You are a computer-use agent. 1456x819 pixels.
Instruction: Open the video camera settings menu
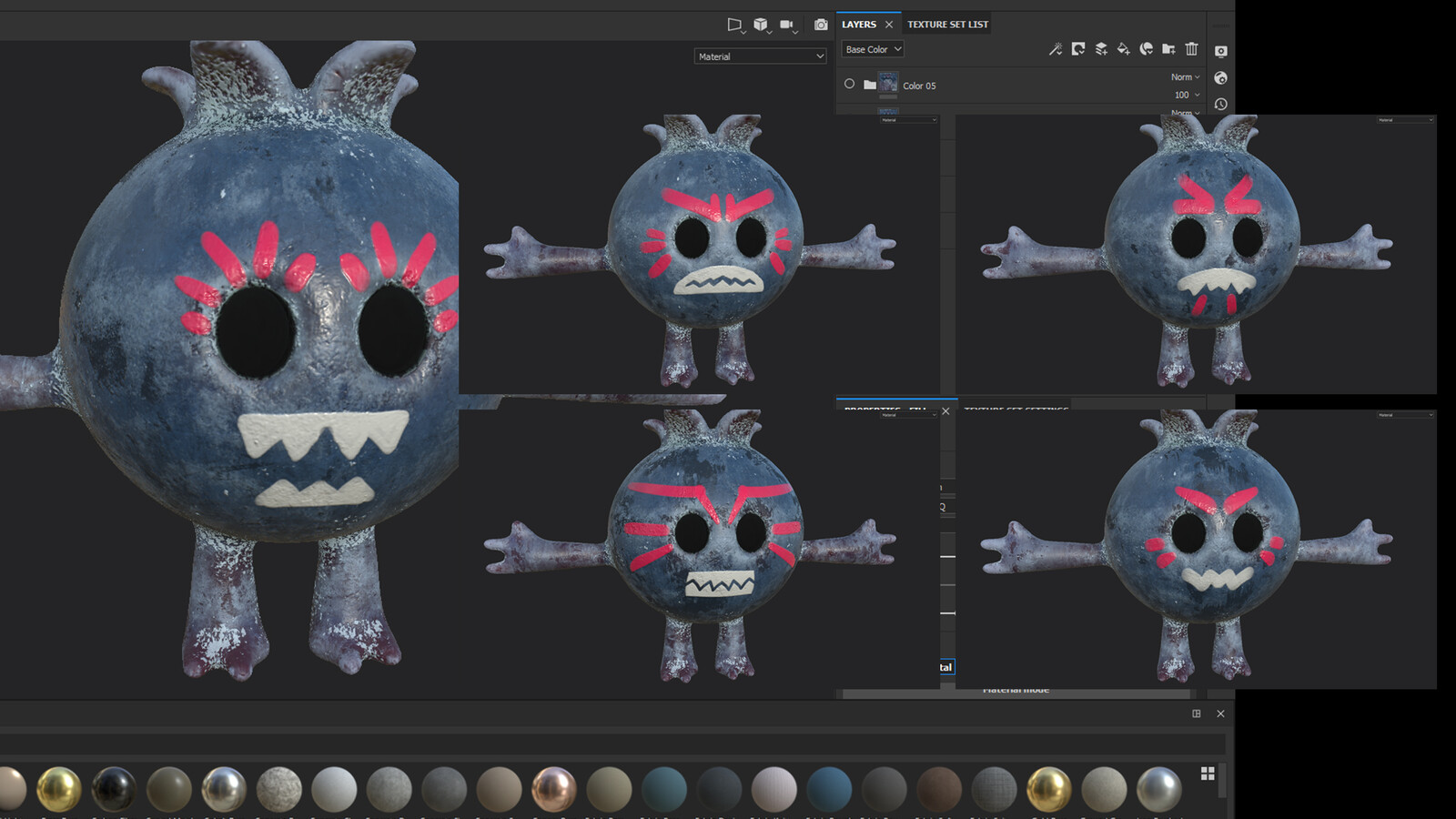[x=788, y=25]
